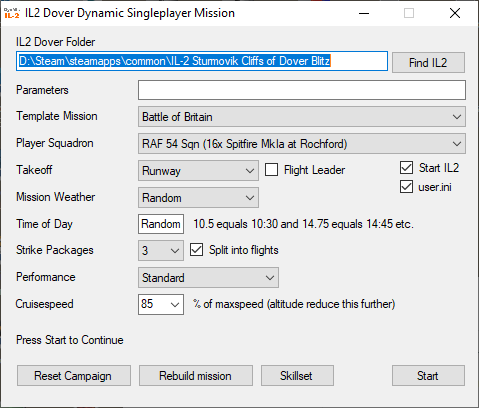Viewport: 479px width, 408px height.
Task: Open the Cruisespeed percentage dropdown
Action: tap(161, 304)
